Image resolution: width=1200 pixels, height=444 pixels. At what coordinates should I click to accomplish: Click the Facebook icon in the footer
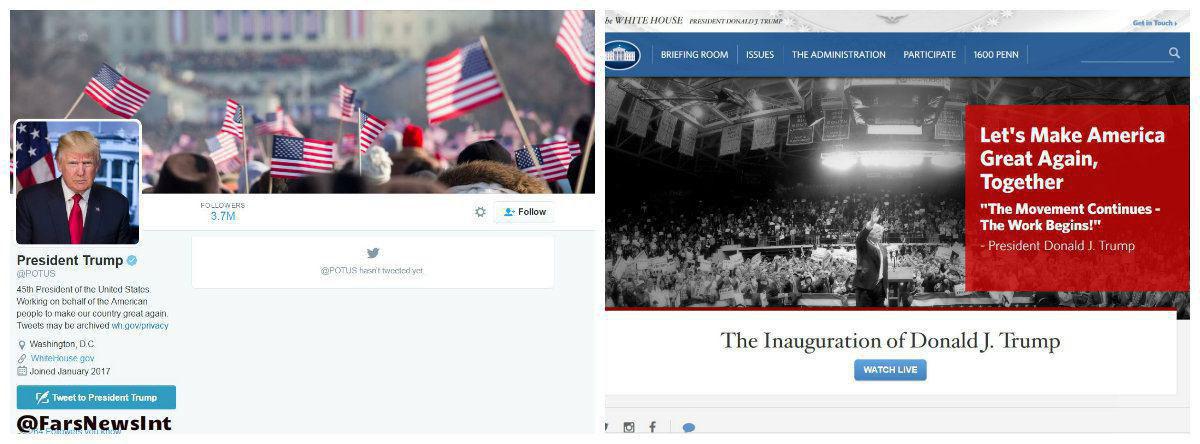tap(652, 427)
